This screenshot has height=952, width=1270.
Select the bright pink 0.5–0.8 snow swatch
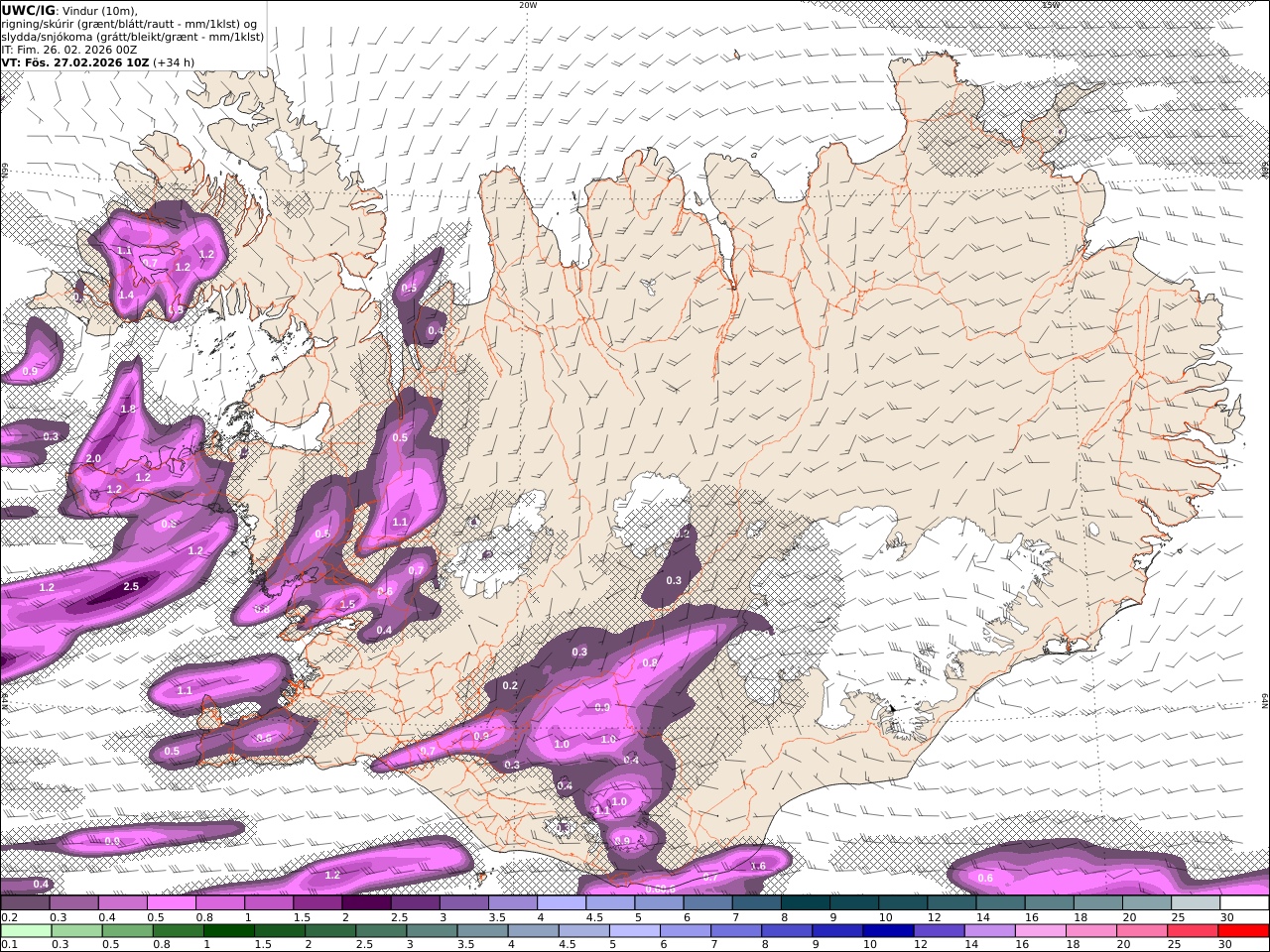pos(172,903)
